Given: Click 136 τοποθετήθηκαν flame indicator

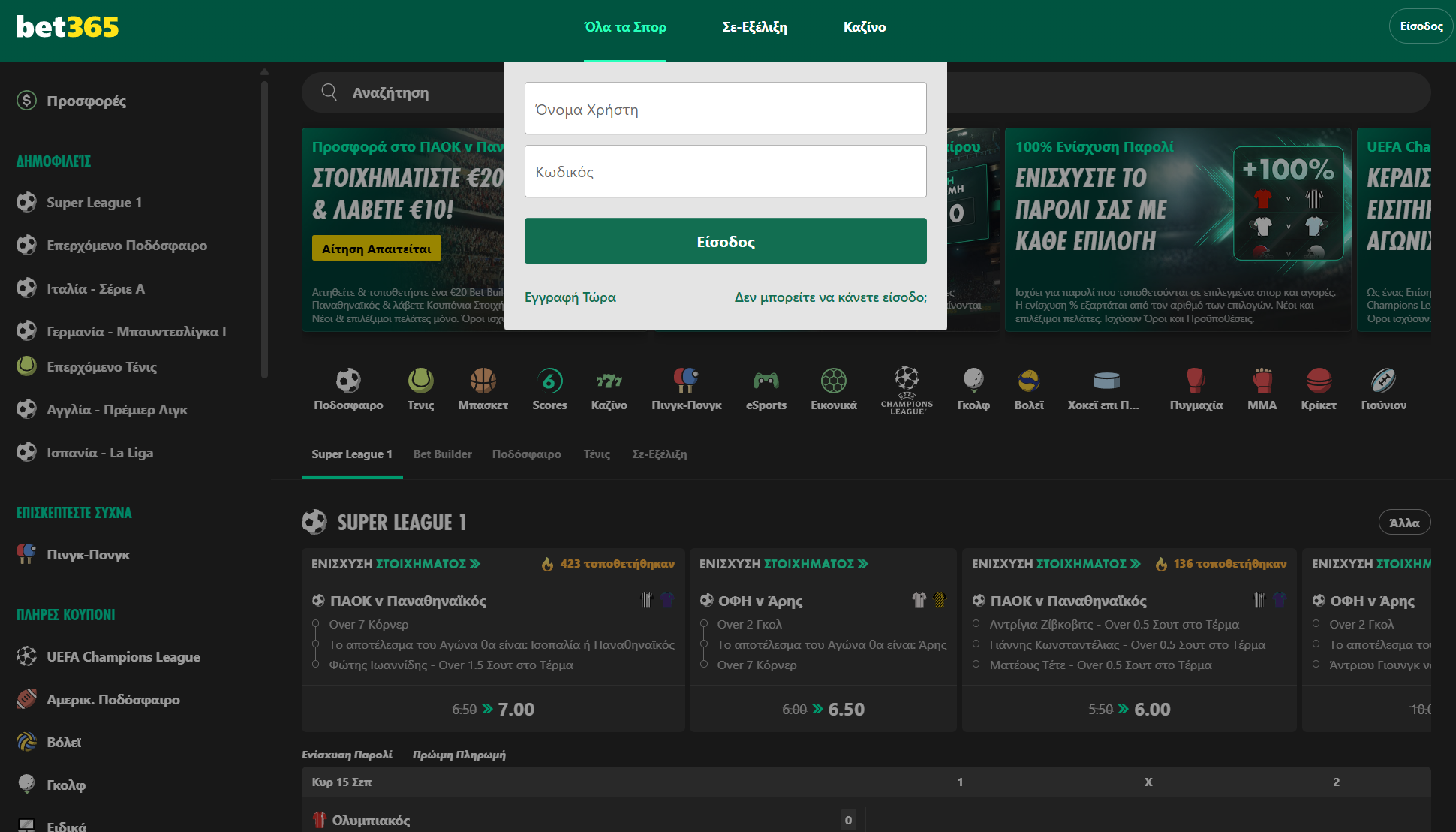Looking at the screenshot, I should (x=1221, y=564).
